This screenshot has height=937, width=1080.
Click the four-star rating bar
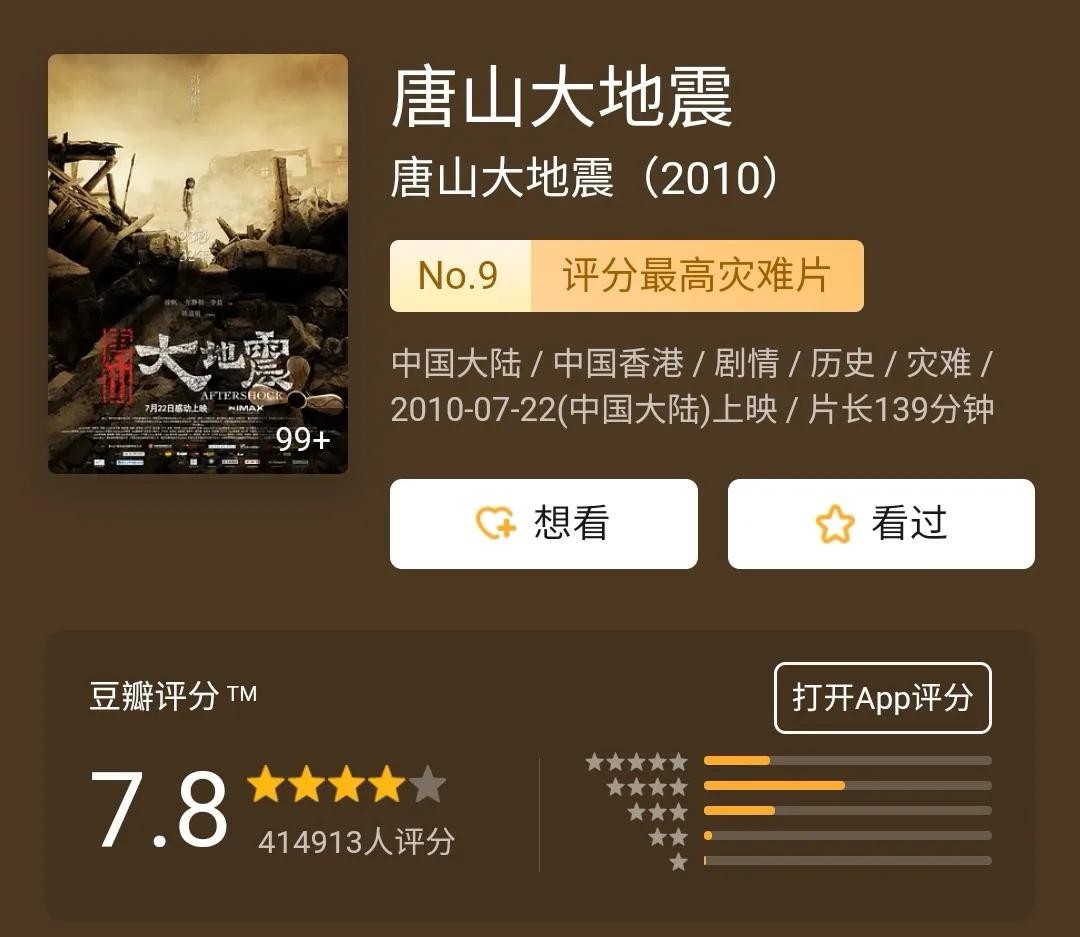[x=848, y=785]
